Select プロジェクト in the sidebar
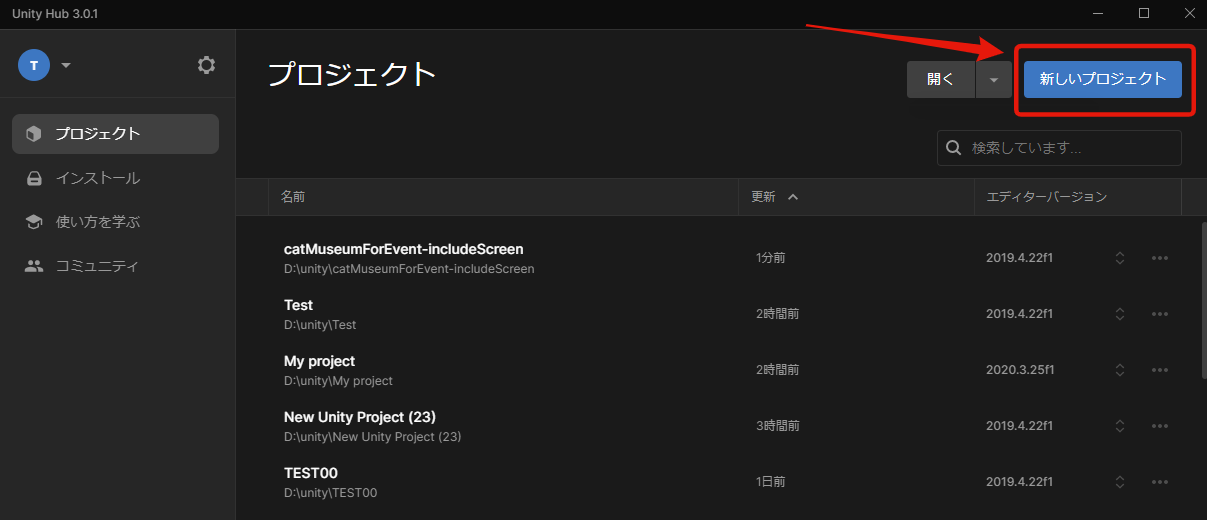Viewport: 1207px width, 520px height. pos(115,134)
